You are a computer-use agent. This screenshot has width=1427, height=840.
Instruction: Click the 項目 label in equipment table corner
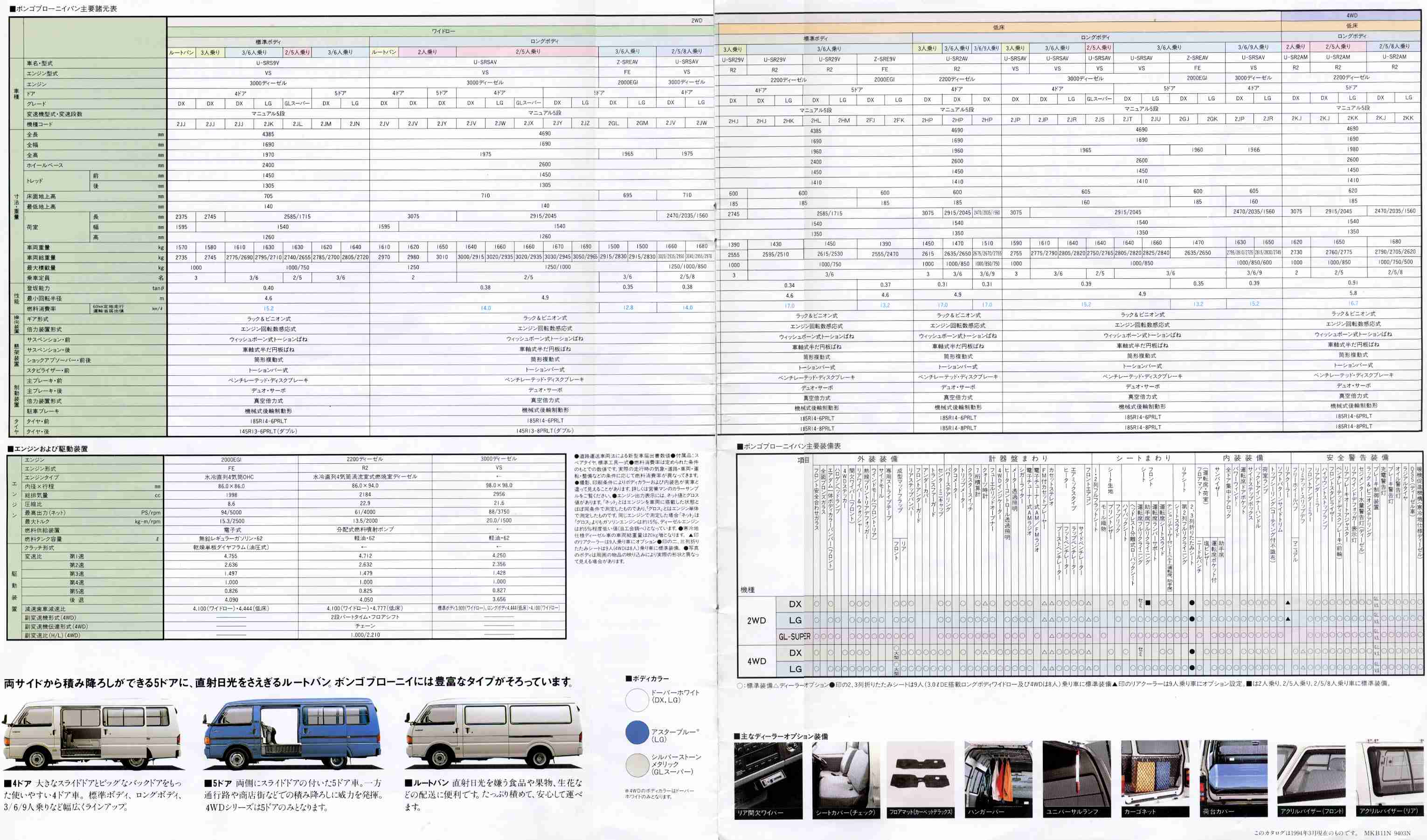coord(803,460)
